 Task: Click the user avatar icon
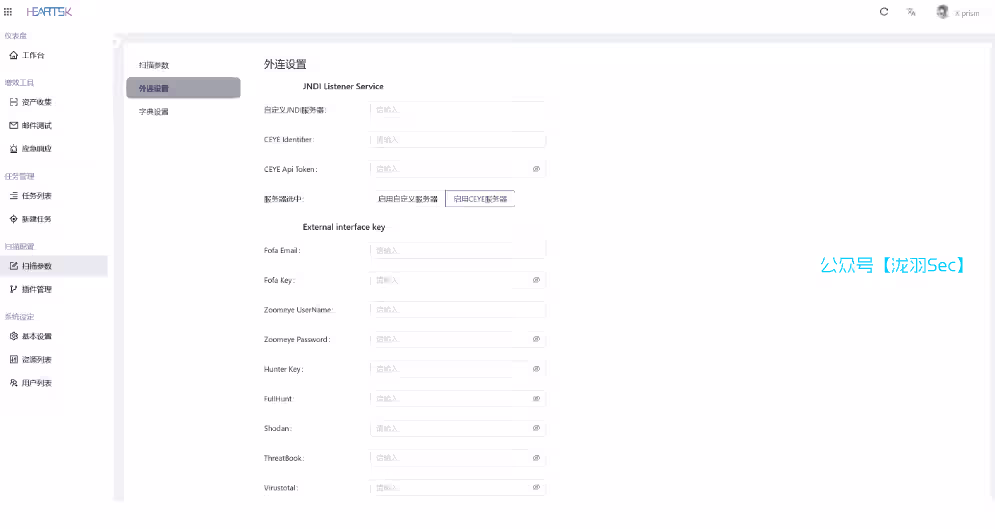click(x=942, y=12)
